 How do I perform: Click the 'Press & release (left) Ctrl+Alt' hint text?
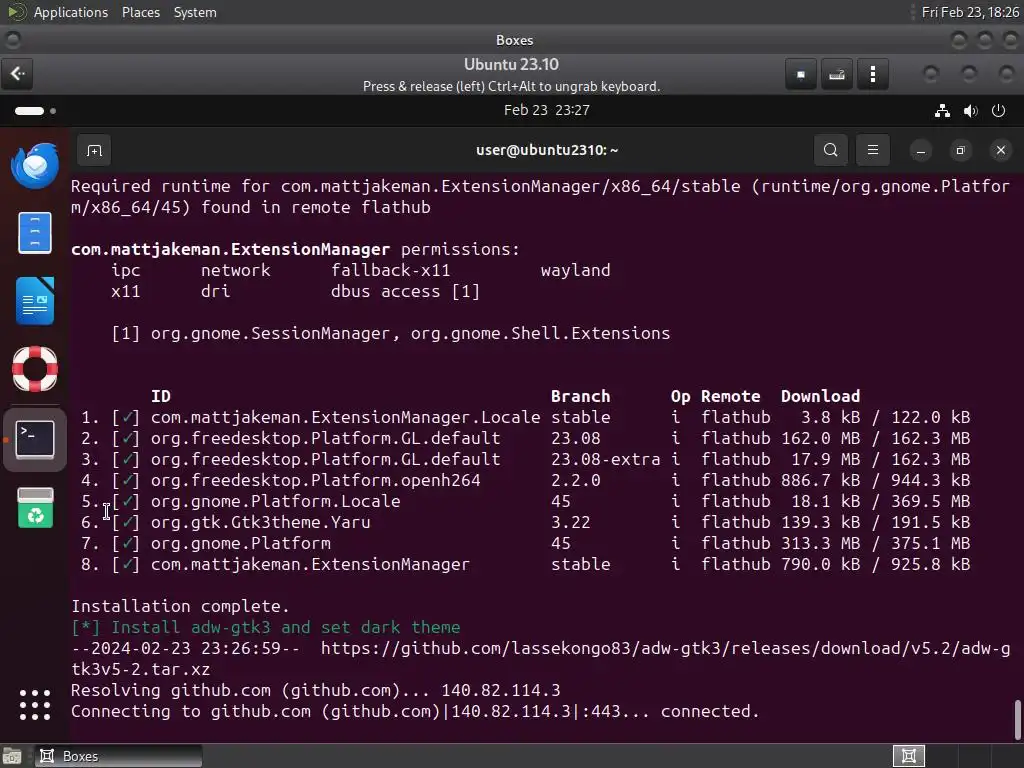click(511, 87)
